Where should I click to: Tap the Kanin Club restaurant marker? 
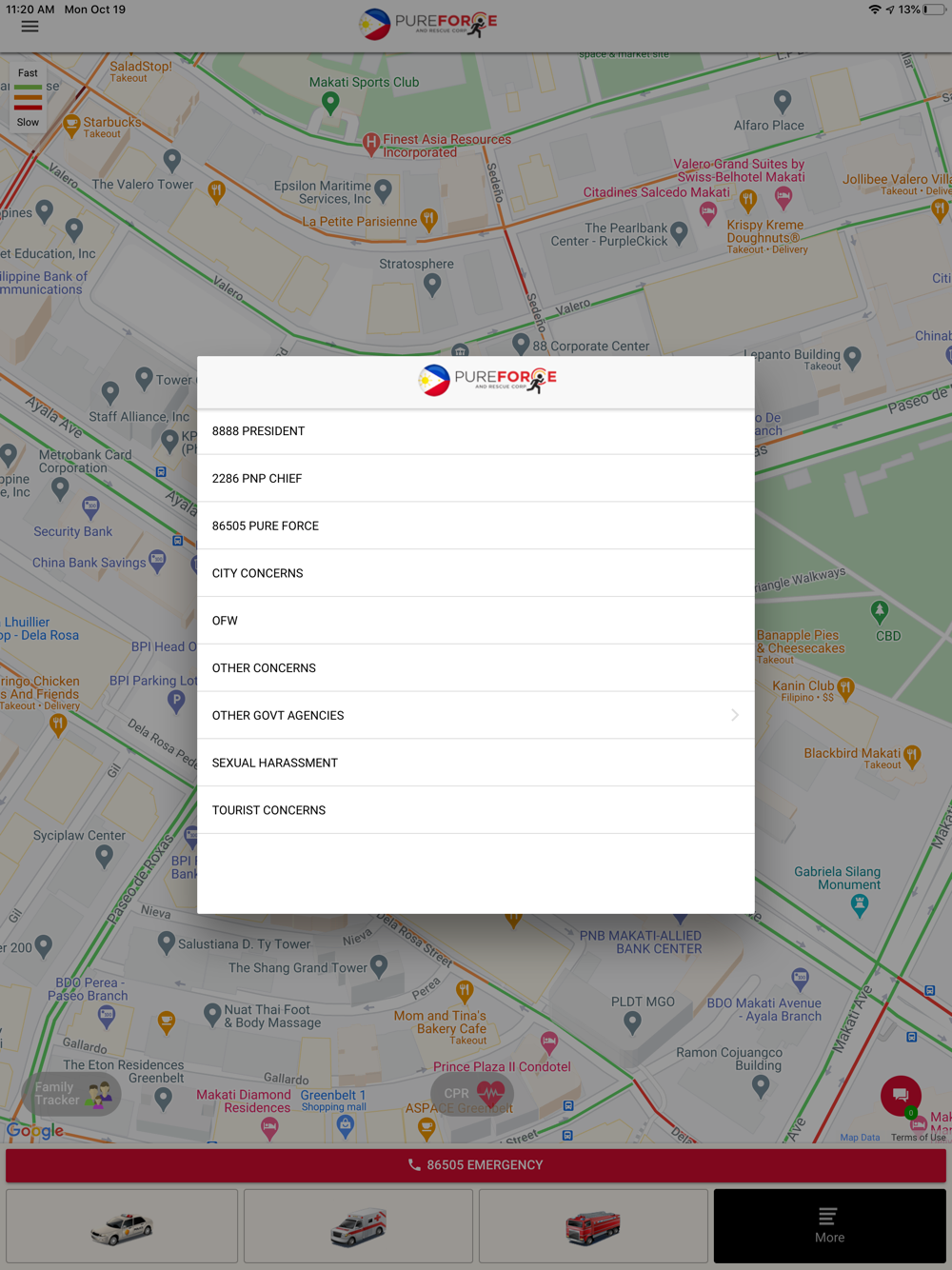pyautogui.click(x=846, y=687)
